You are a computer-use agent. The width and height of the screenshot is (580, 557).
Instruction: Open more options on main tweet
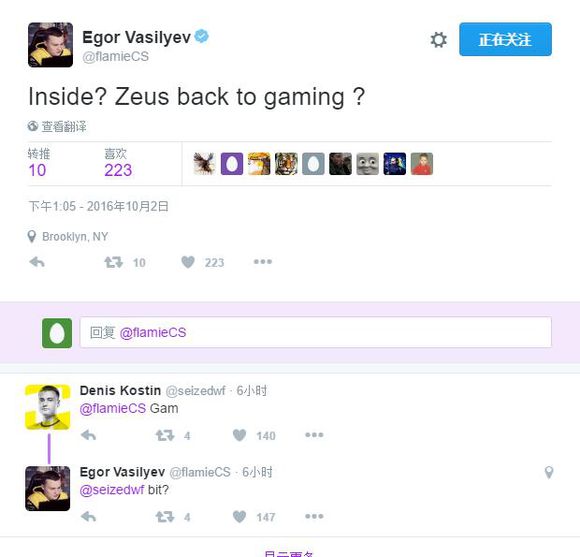click(x=263, y=262)
